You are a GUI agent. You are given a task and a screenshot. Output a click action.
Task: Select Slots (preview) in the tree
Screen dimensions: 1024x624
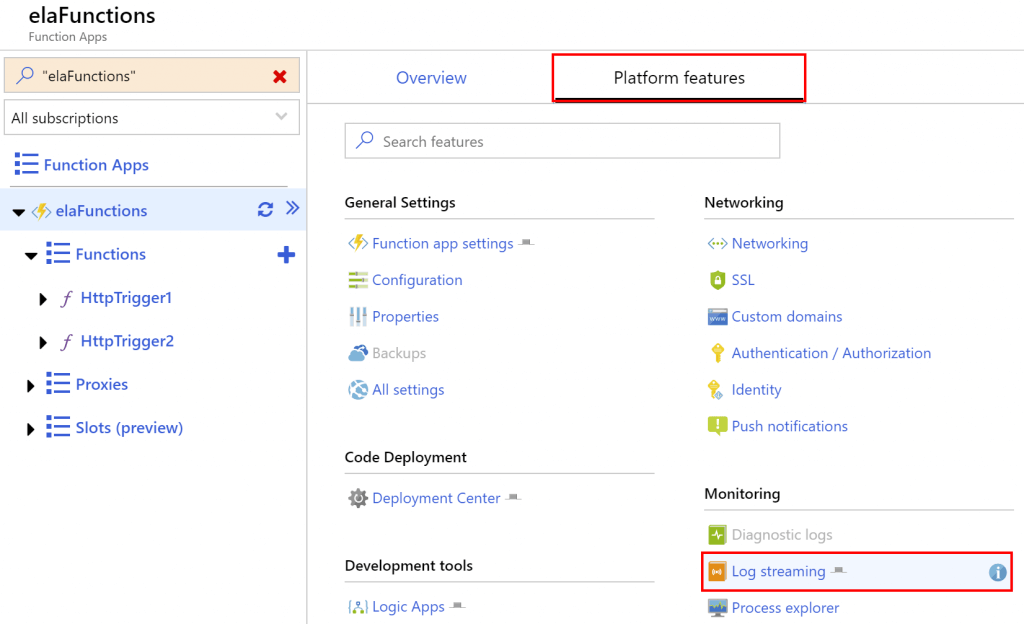point(129,428)
